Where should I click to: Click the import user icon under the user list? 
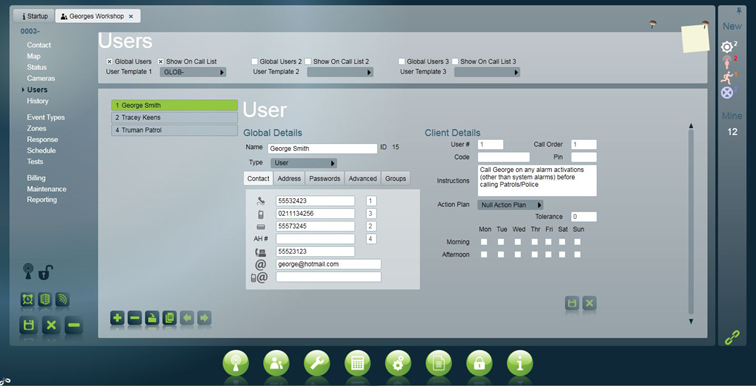152,318
